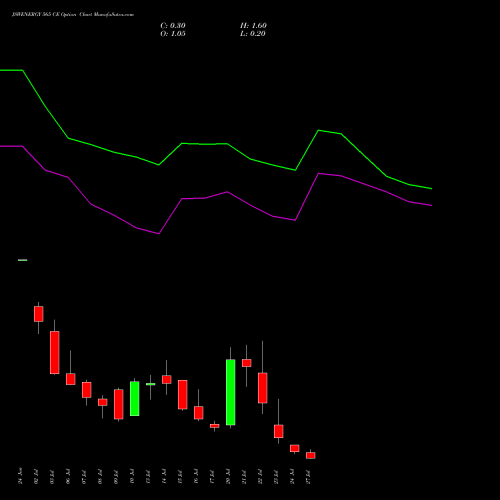Viewport: 500px width, 500px height.
Task: Click the red candle for 21 Jul
Action: tap(246, 363)
